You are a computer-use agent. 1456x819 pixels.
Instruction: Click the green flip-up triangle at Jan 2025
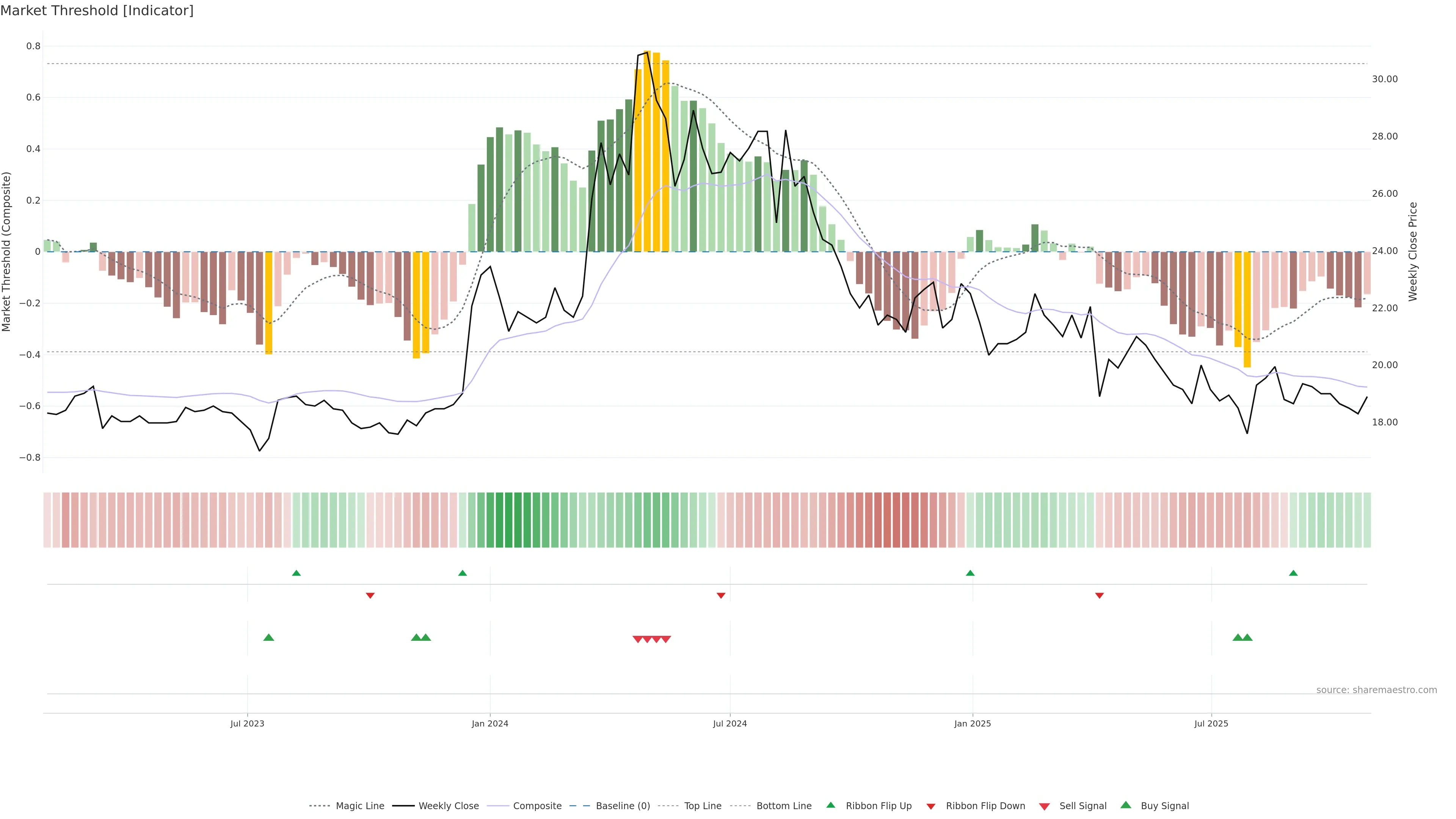point(970,573)
